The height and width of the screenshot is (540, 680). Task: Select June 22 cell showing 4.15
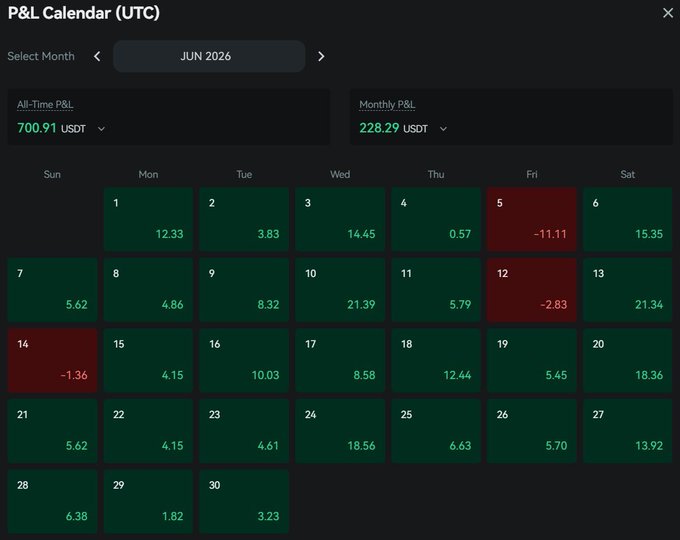(148, 431)
